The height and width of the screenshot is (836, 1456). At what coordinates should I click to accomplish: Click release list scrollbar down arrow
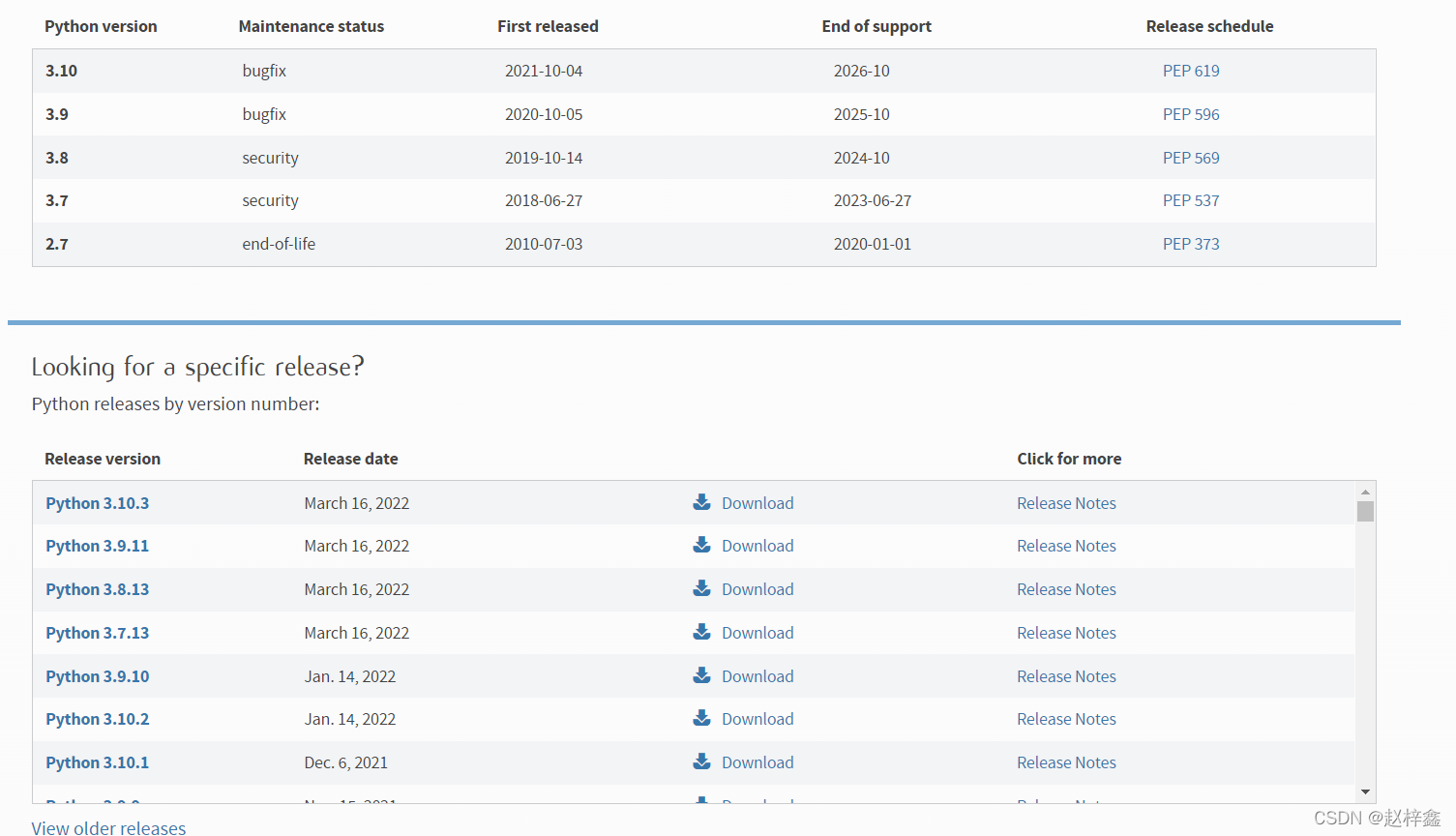point(1365,791)
